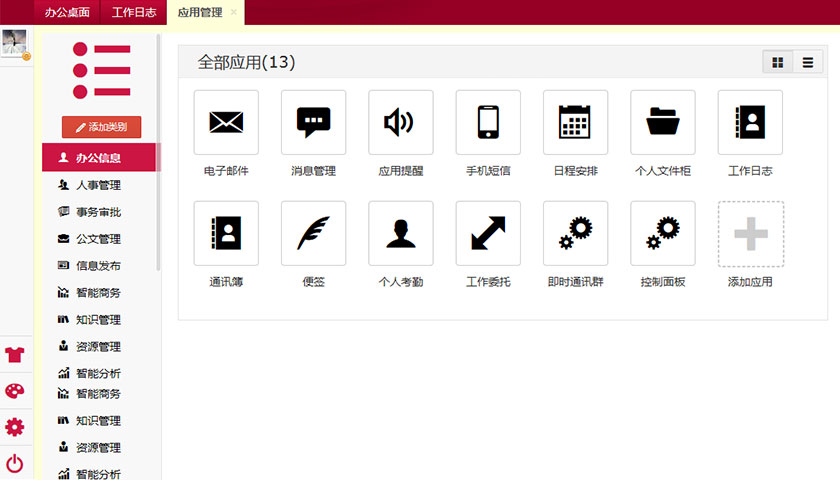
Task: Switch to 办公桌面 tab
Action: click(x=67, y=12)
